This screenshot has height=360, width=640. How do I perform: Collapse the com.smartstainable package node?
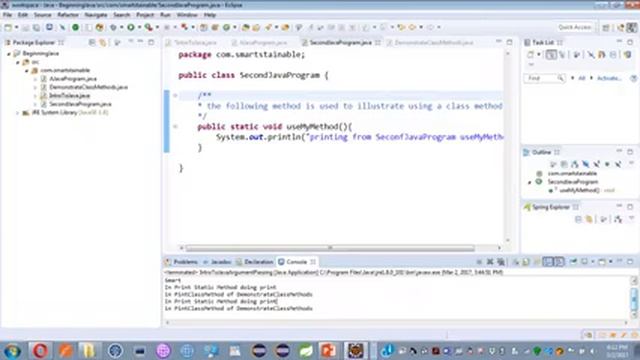pyautogui.click(x=27, y=71)
